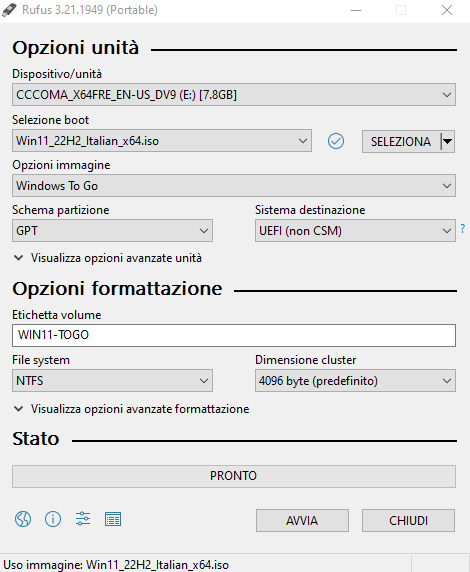The image size is (470, 572).
Task: Click the Rufus USB drive title icon
Action: (x=9, y=10)
